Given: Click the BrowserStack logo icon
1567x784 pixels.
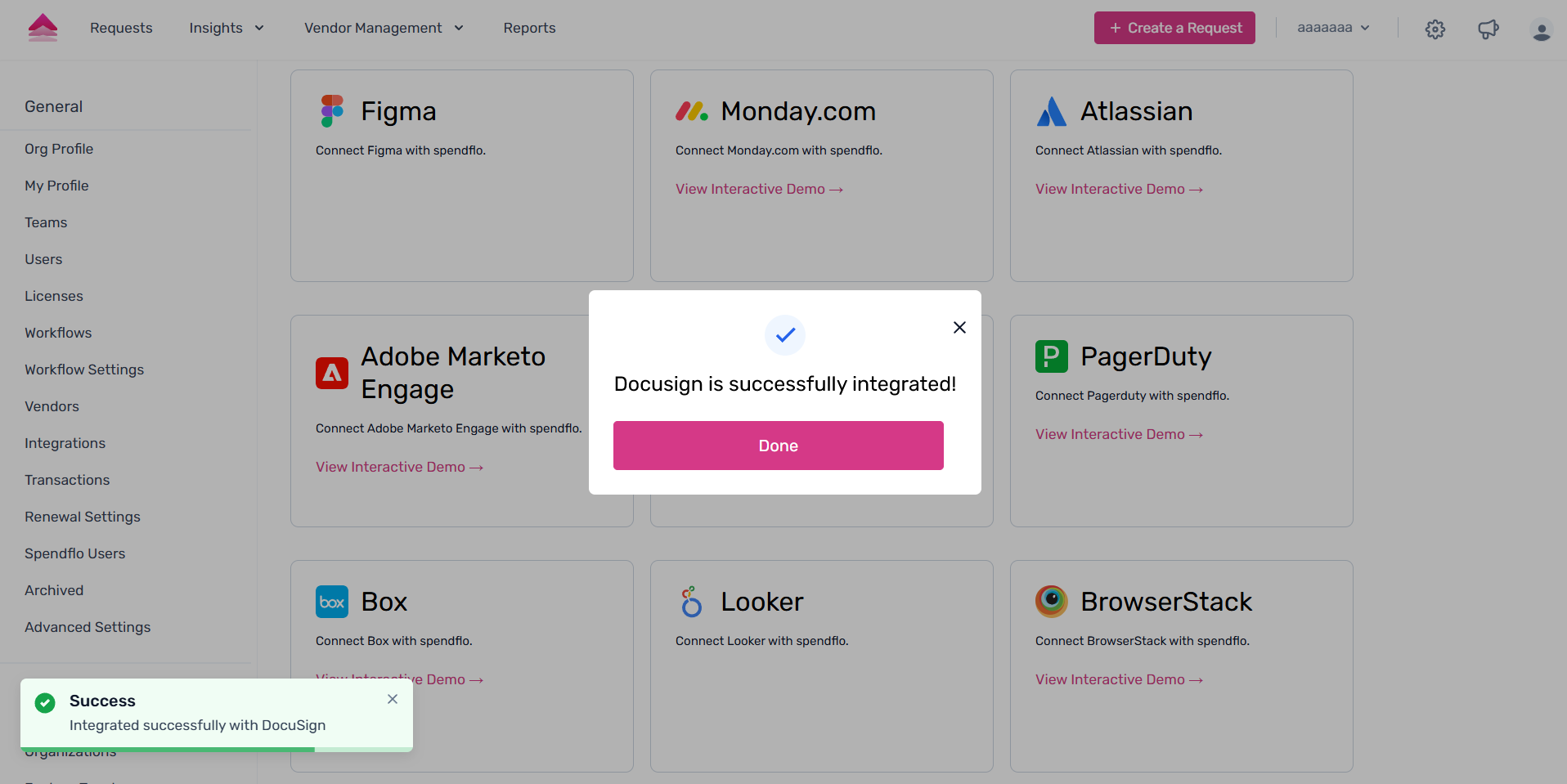Looking at the screenshot, I should click(x=1052, y=602).
